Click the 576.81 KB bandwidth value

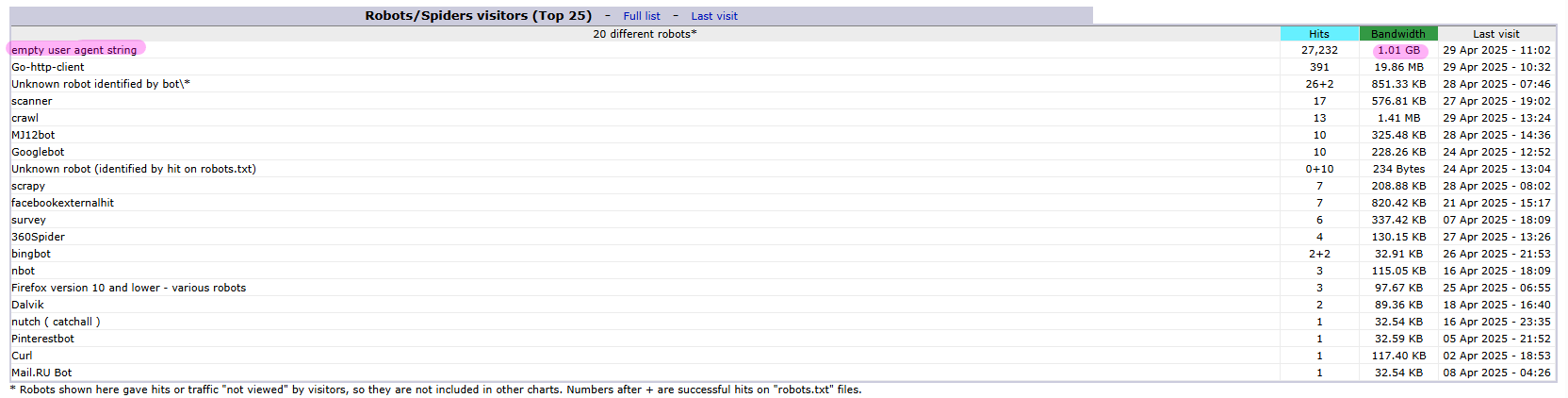pos(1398,101)
